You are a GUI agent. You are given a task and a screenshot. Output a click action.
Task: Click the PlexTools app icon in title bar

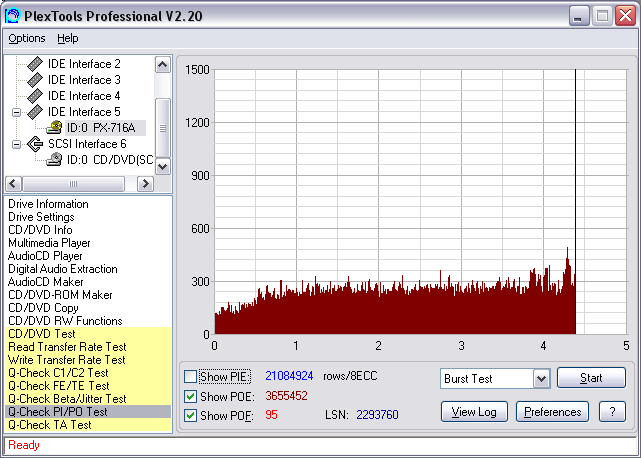pyautogui.click(x=12, y=16)
